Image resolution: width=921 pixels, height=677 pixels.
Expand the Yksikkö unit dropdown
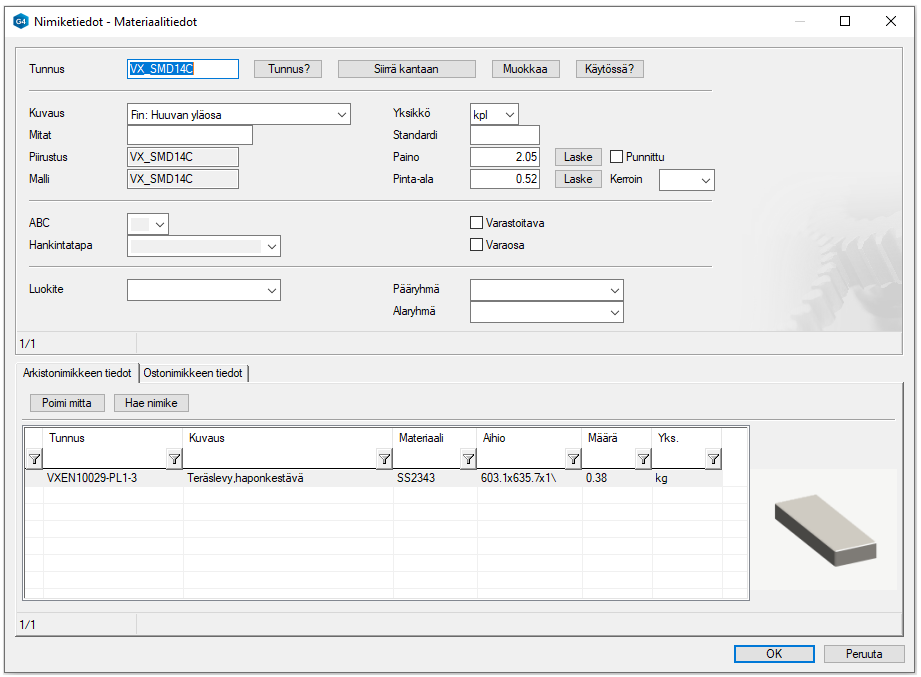click(x=510, y=115)
